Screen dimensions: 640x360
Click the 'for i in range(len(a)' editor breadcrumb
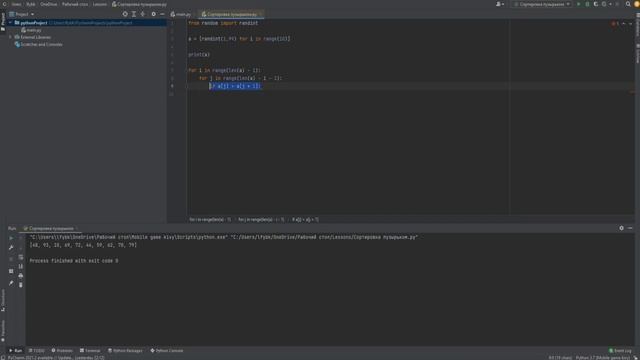[210, 220]
